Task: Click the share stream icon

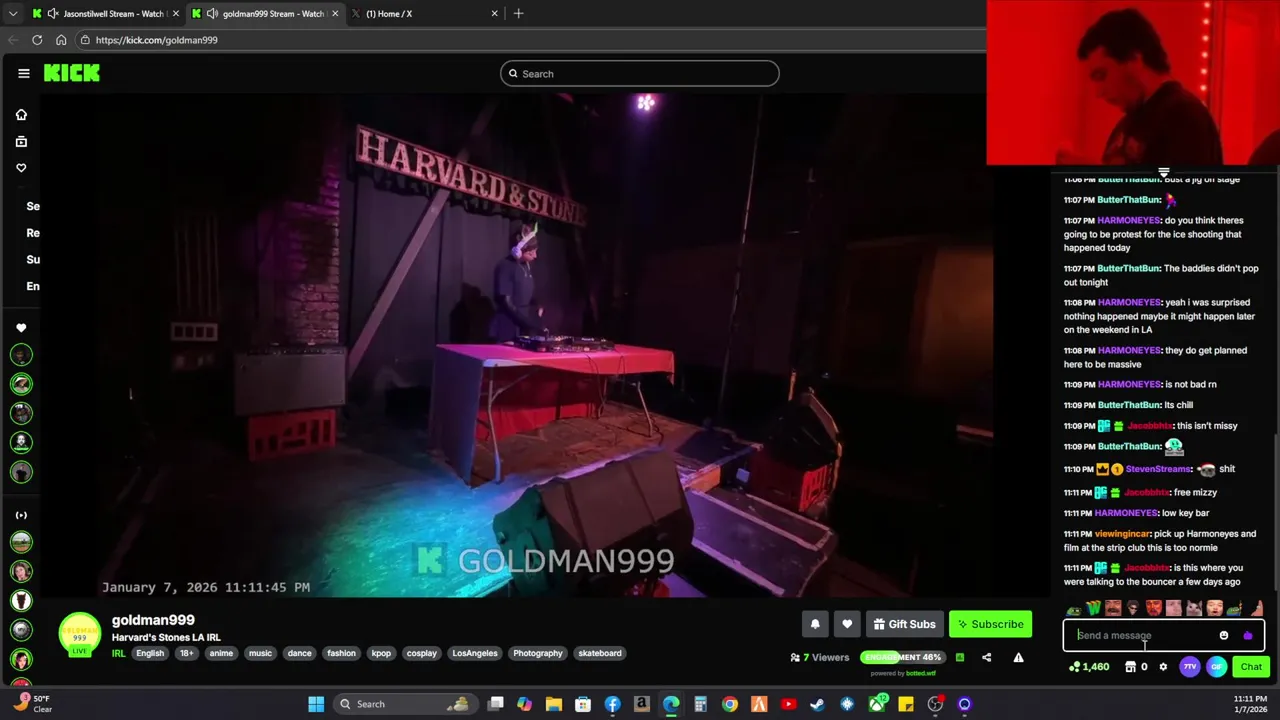Action: 987,657
